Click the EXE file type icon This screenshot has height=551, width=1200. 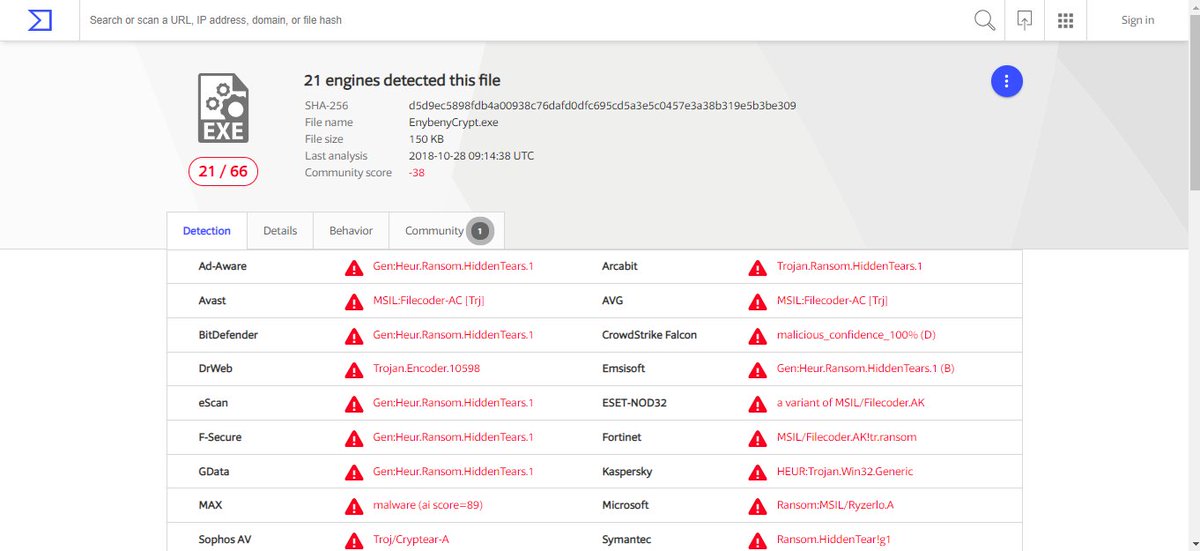click(222, 108)
